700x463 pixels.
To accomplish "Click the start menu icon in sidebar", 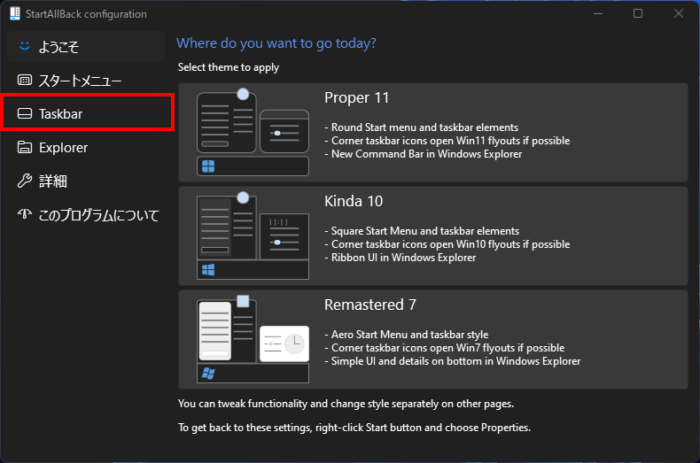I will (25, 80).
